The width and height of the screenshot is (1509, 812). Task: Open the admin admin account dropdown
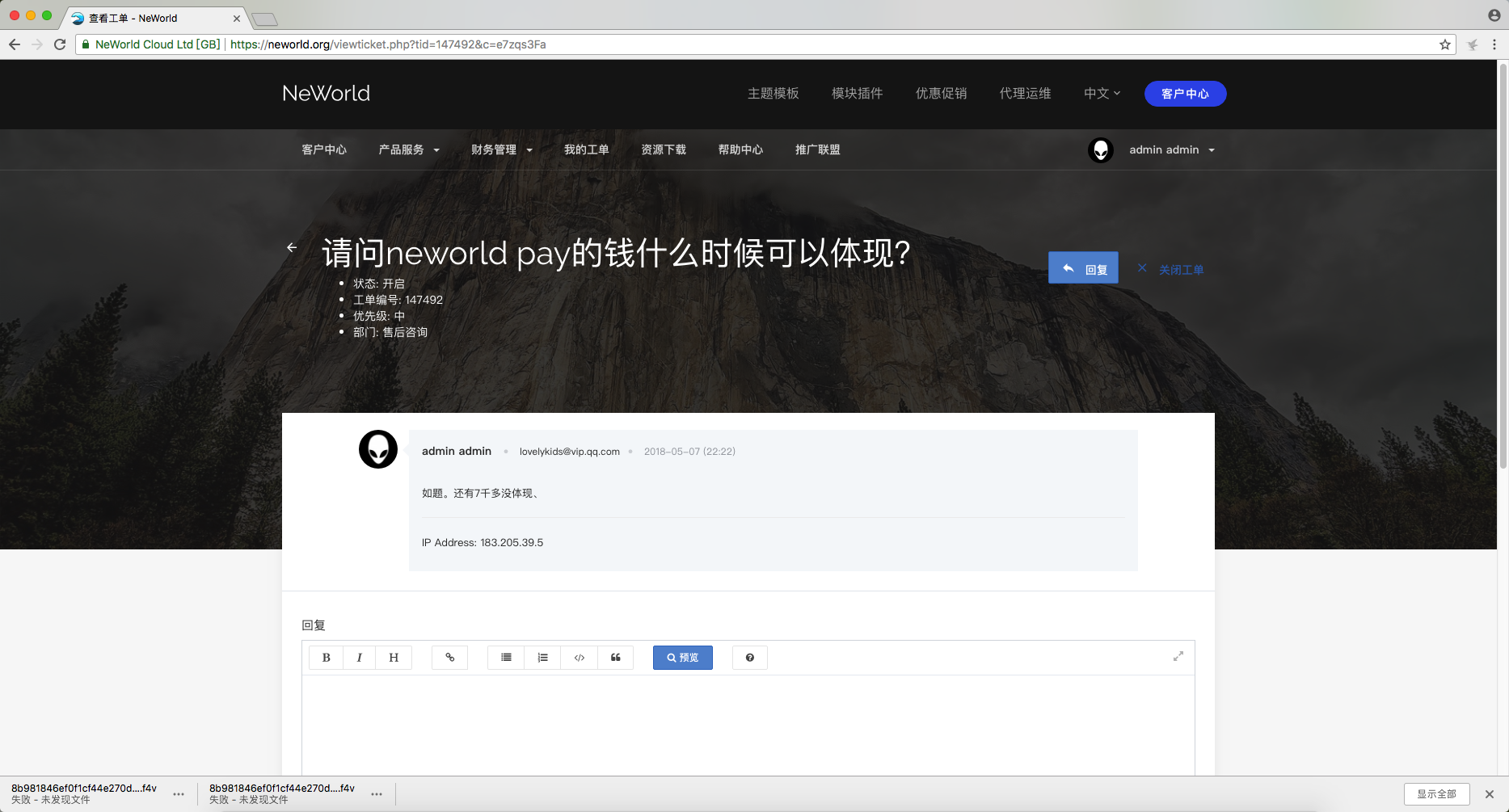click(1172, 150)
